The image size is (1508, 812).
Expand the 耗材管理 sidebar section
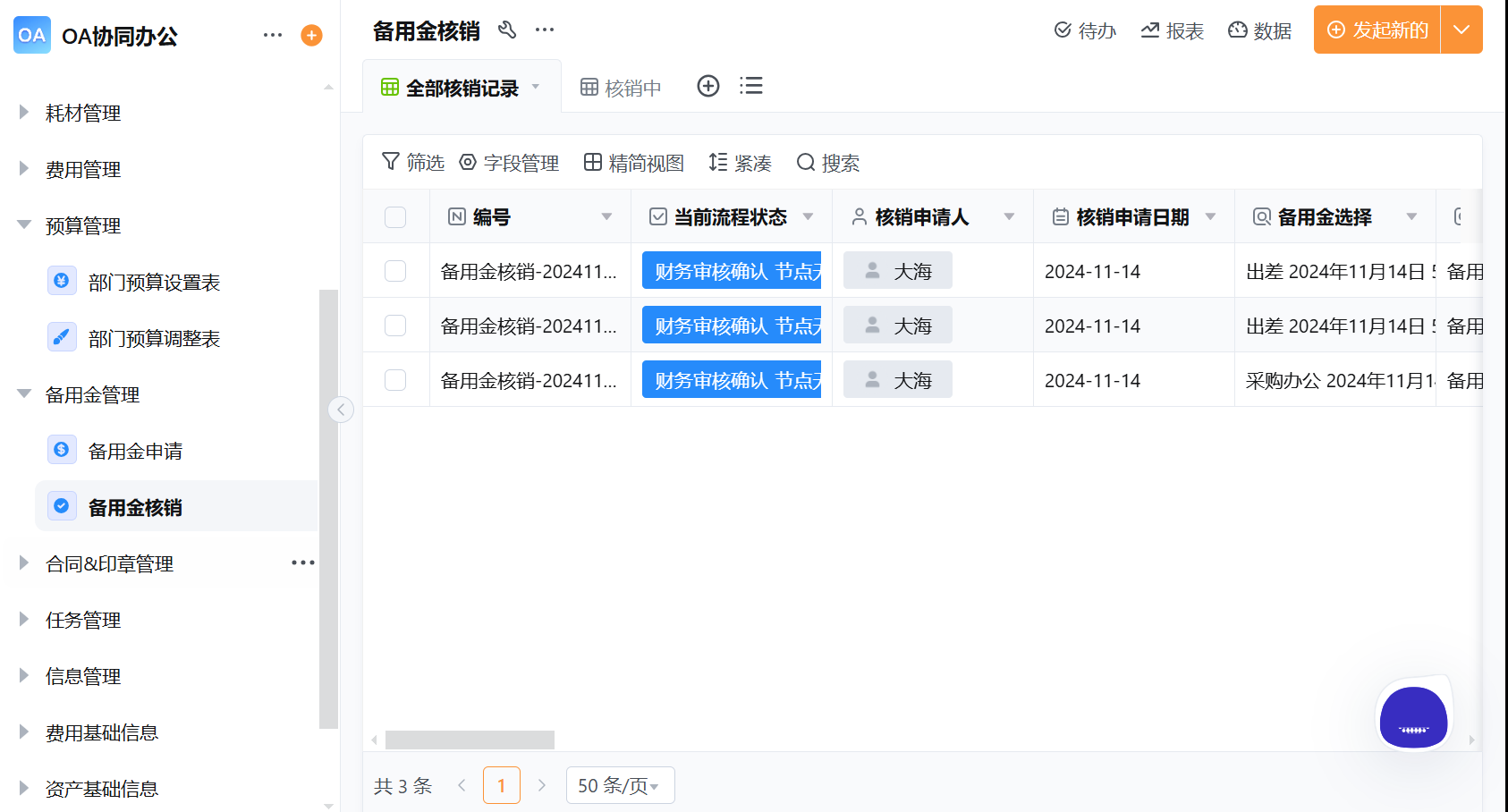point(22,113)
